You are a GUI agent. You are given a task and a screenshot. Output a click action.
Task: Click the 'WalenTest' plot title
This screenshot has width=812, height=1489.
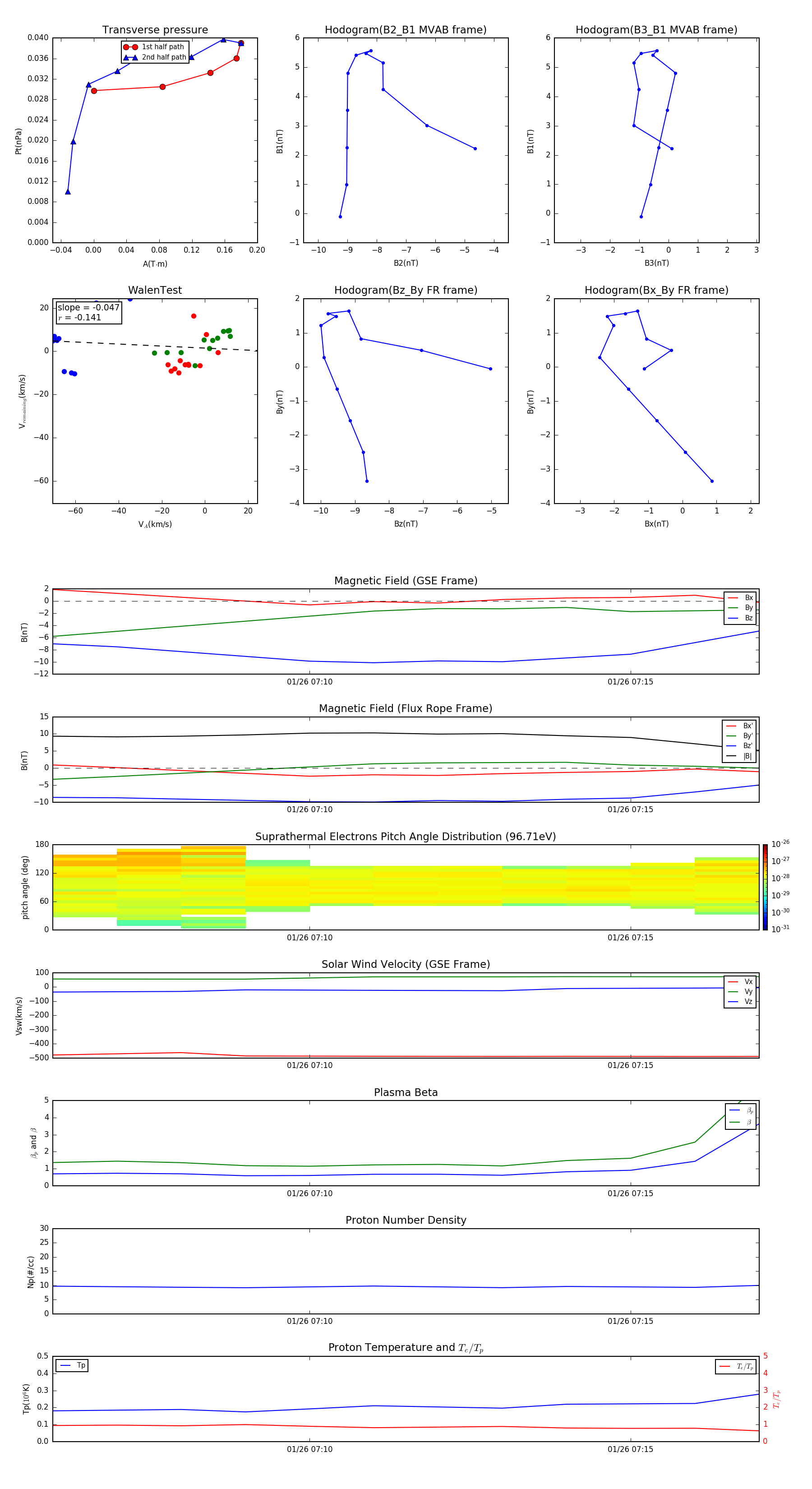155,290
